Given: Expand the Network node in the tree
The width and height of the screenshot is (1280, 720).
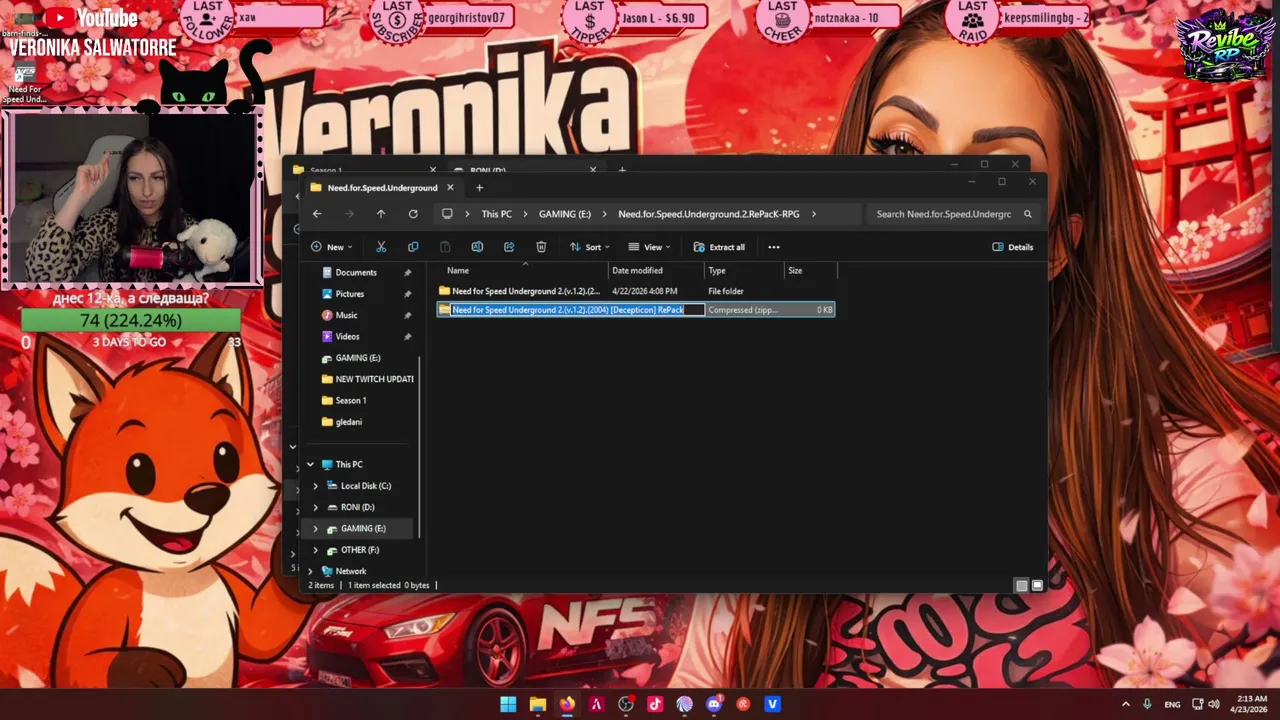Looking at the screenshot, I should [x=310, y=571].
